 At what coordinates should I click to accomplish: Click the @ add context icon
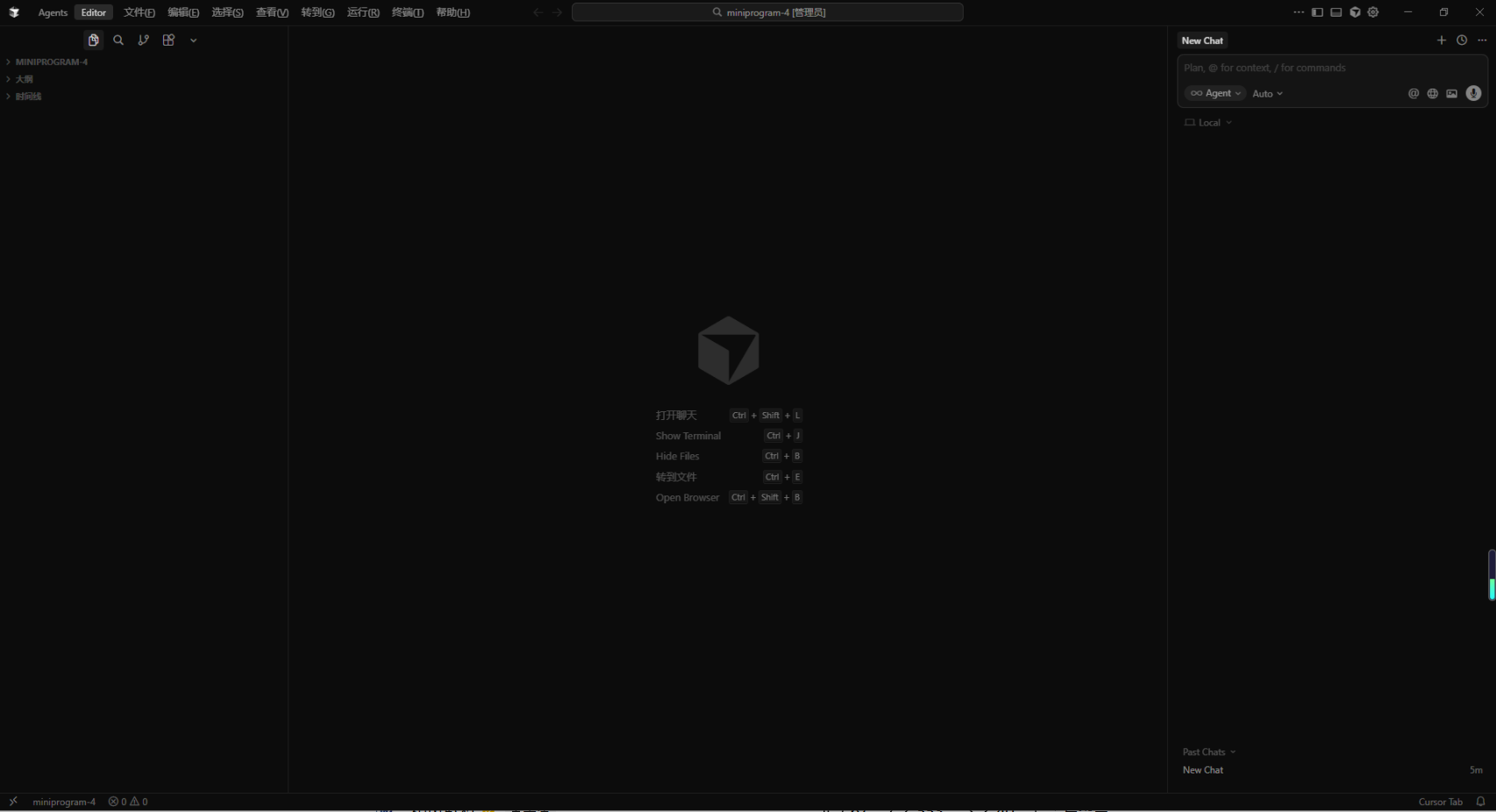(1413, 94)
